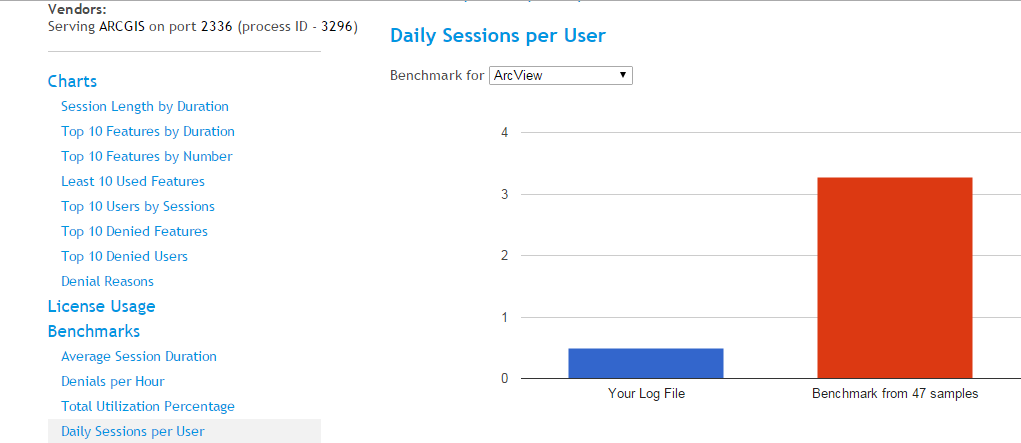Show Top 10 Denied Features chart

134,231
